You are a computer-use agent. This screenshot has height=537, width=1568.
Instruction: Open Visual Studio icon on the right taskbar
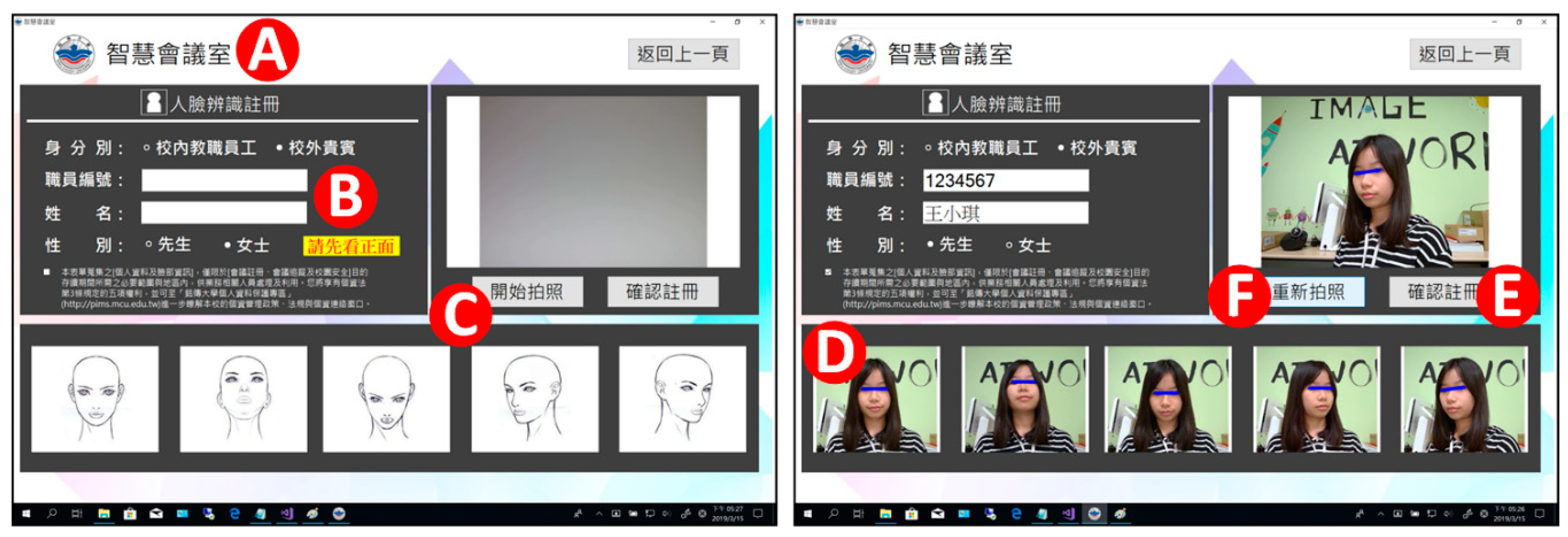[1068, 513]
